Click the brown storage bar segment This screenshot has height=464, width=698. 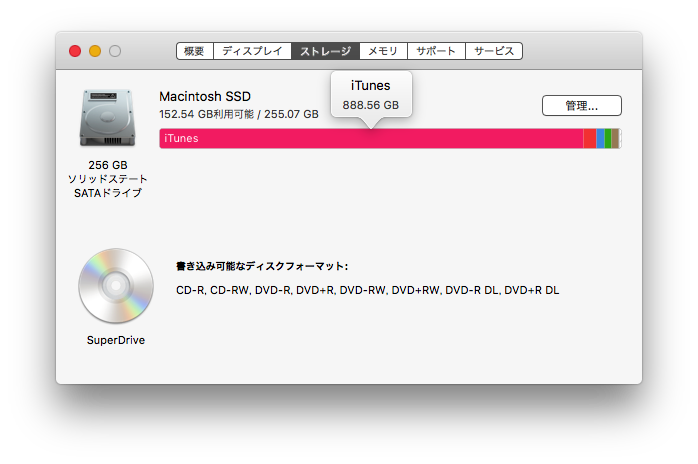[615, 138]
